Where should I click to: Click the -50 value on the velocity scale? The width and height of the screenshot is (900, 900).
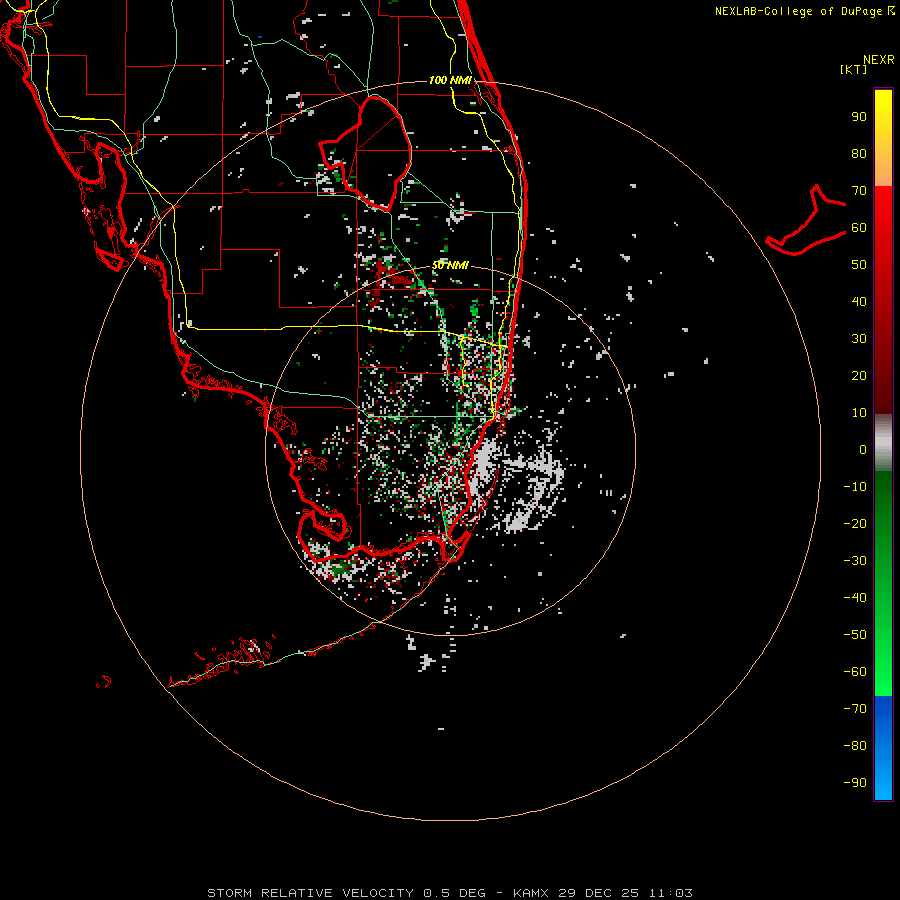(855, 634)
